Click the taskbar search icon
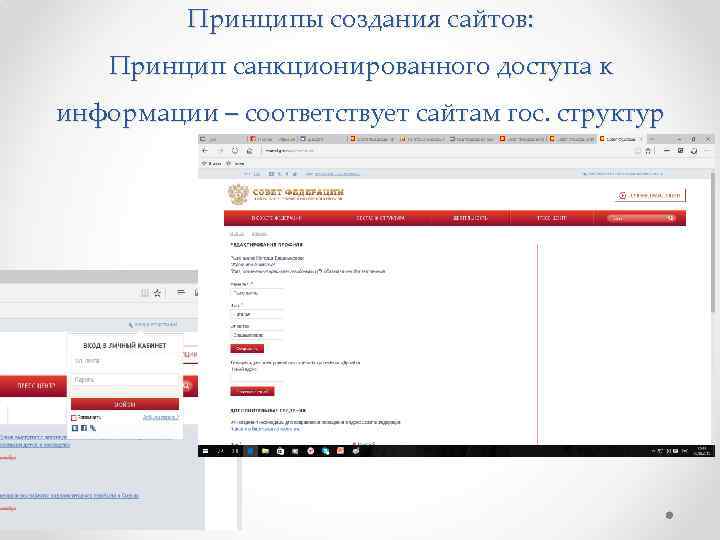The height and width of the screenshot is (540, 720). (220, 451)
